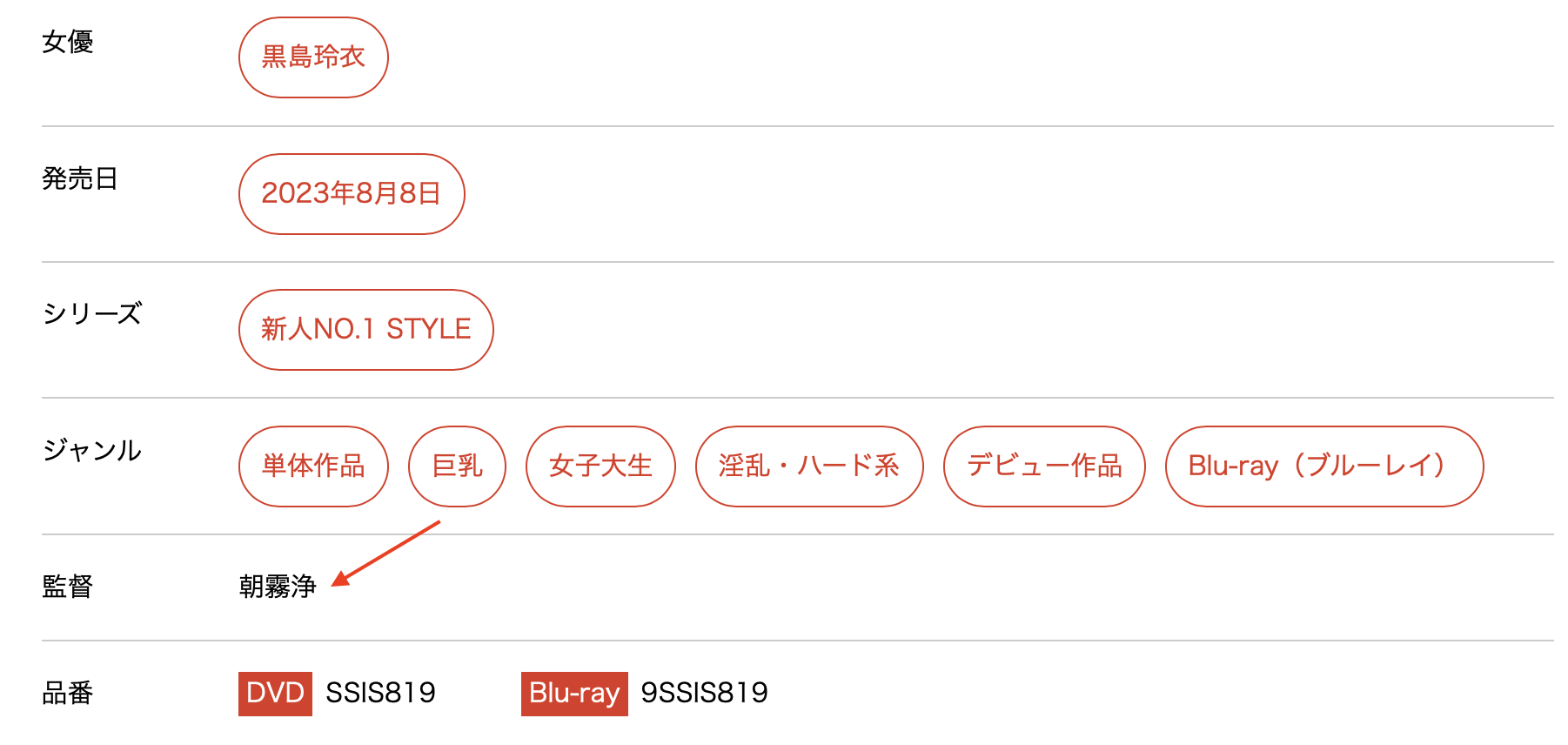1568x745 pixels.
Task: Click the 女優 row label
Action: [x=68, y=42]
